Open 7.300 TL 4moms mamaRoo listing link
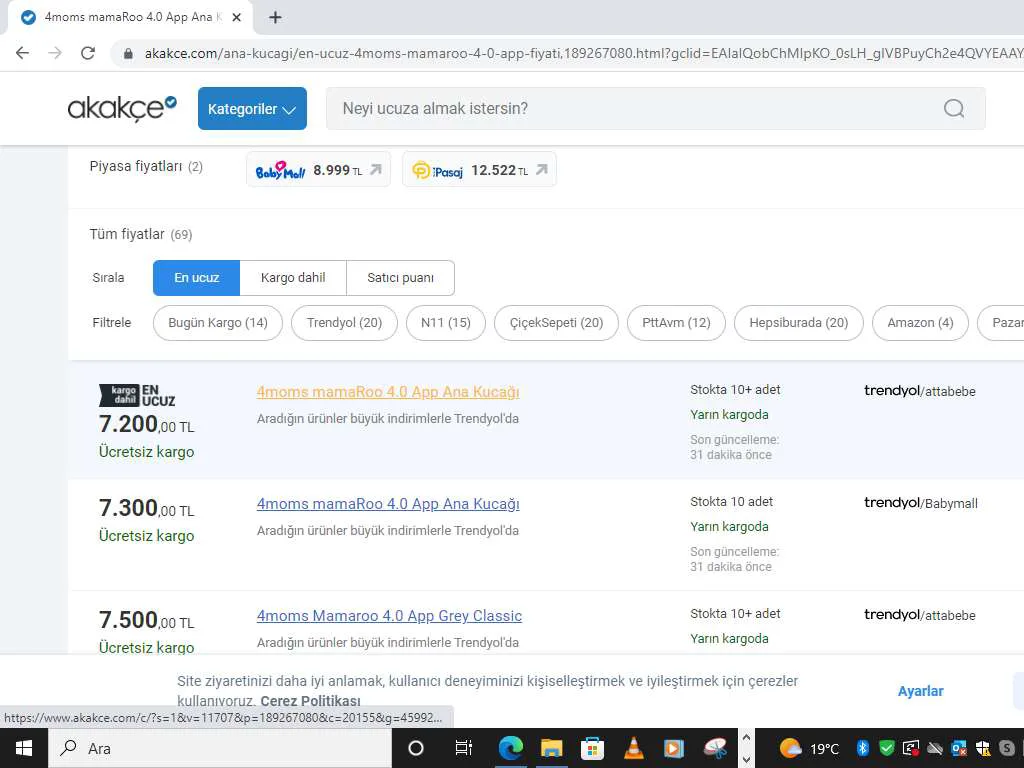The width and height of the screenshot is (1024, 768). click(388, 504)
